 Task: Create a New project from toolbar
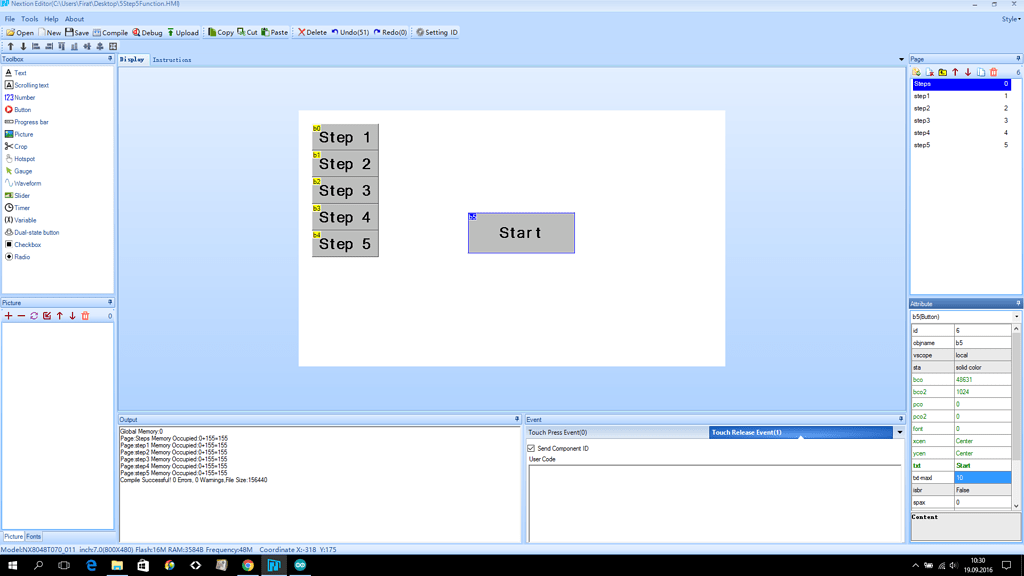pos(50,32)
